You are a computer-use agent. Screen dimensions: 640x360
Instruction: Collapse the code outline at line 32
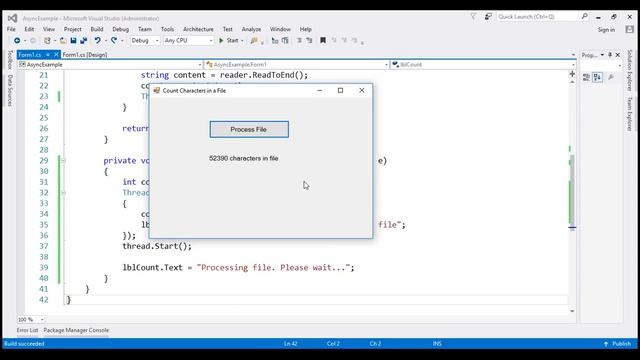click(63, 193)
